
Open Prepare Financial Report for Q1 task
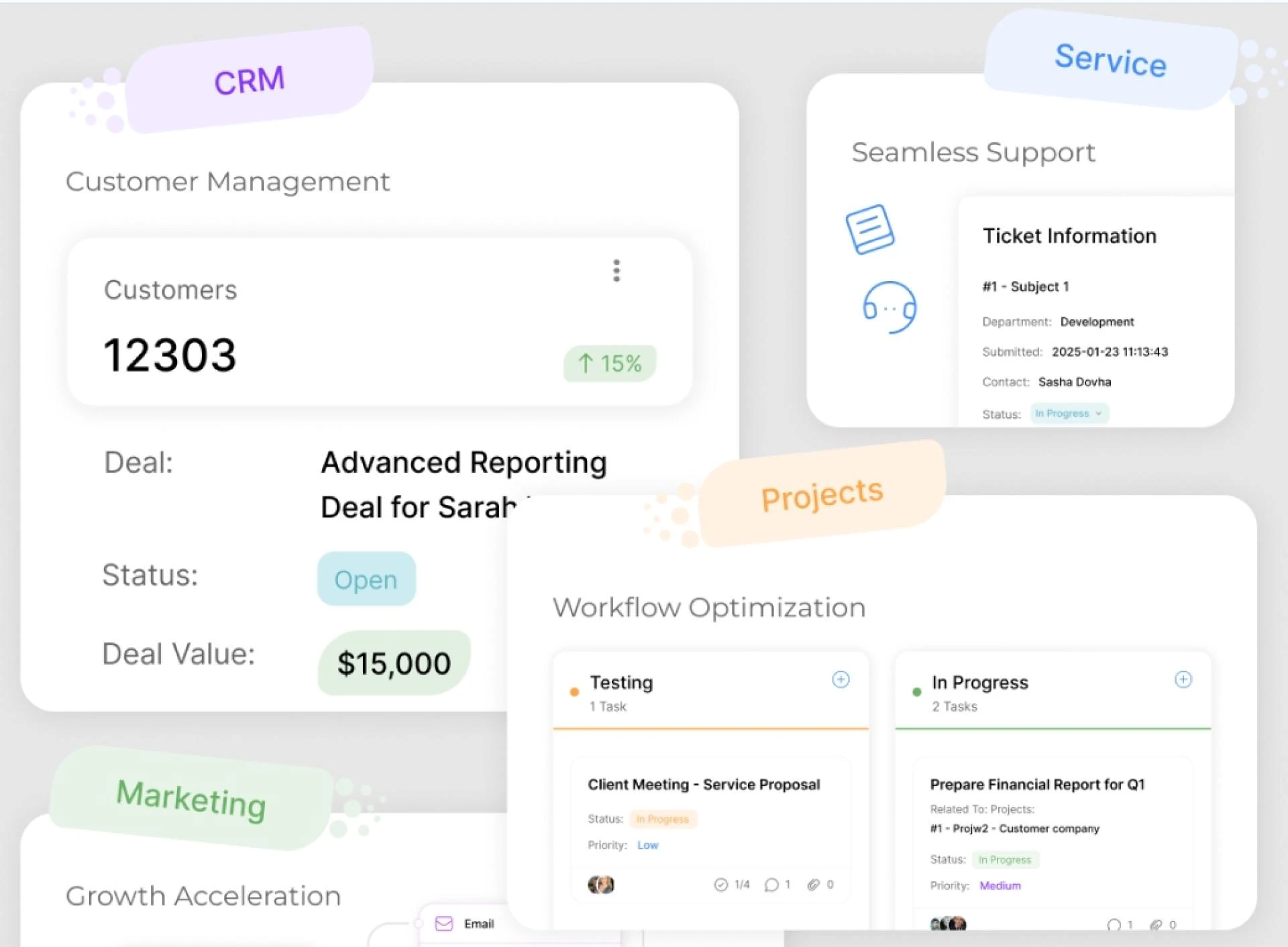coord(1036,784)
